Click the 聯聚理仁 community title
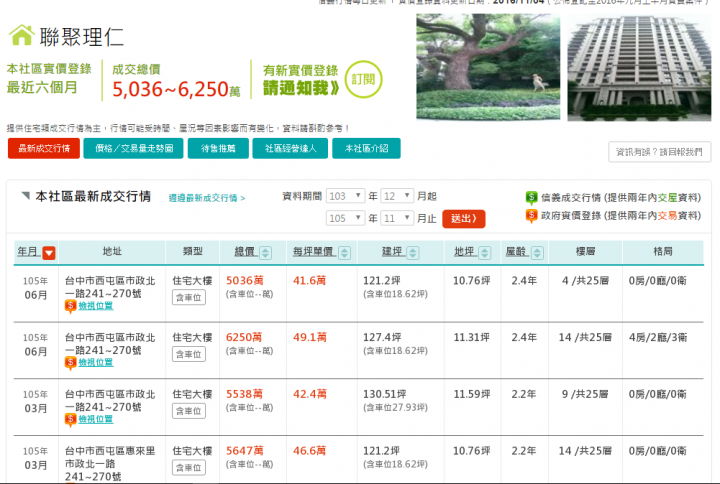Viewport: 720px width, 484px height. (x=82, y=37)
